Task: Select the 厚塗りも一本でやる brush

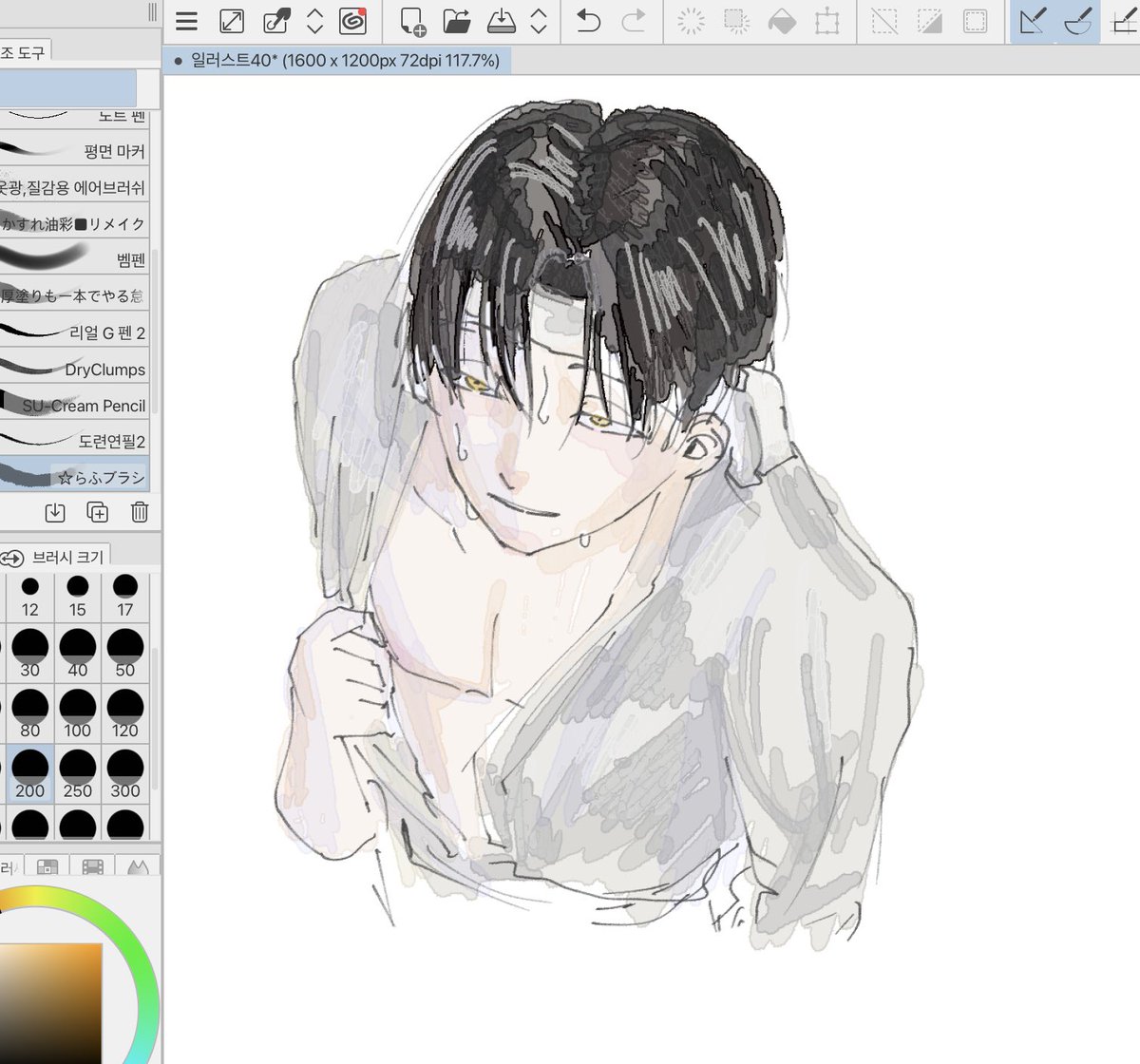Action: tap(74, 295)
